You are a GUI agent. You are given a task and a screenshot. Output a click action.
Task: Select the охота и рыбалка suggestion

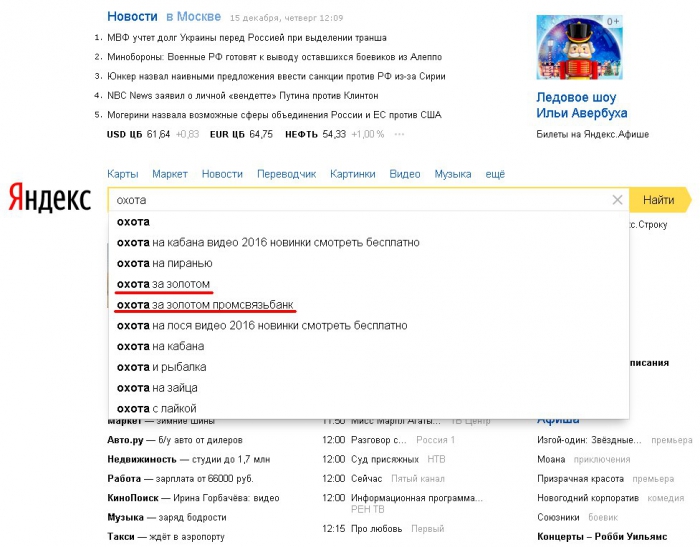click(369, 367)
